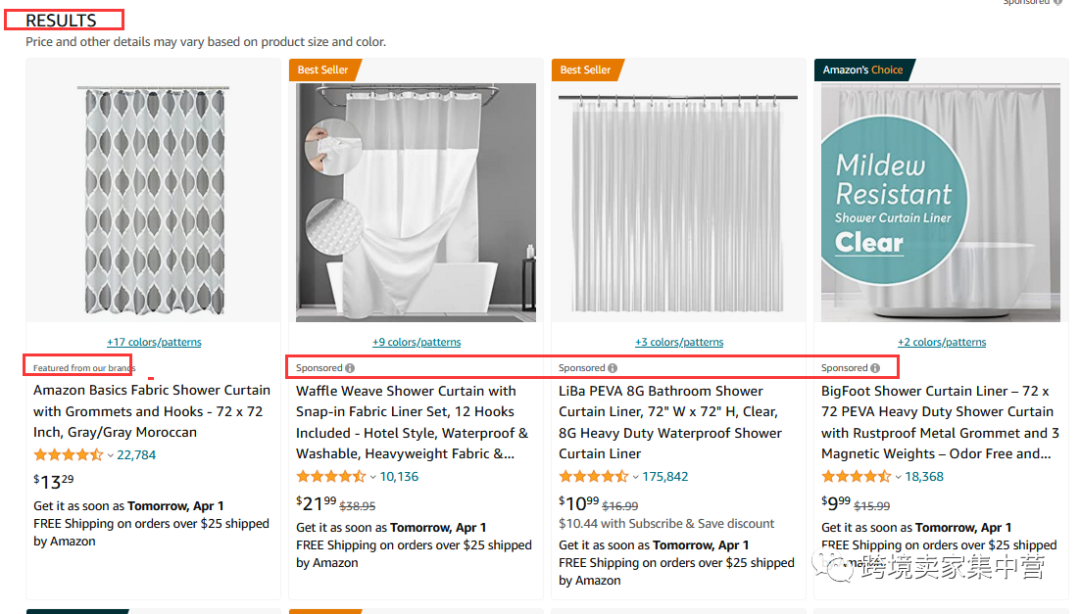Click star rating of BigFoot Shower Curtain Liner
Image resolution: width=1080 pixels, height=614 pixels.
(855, 477)
